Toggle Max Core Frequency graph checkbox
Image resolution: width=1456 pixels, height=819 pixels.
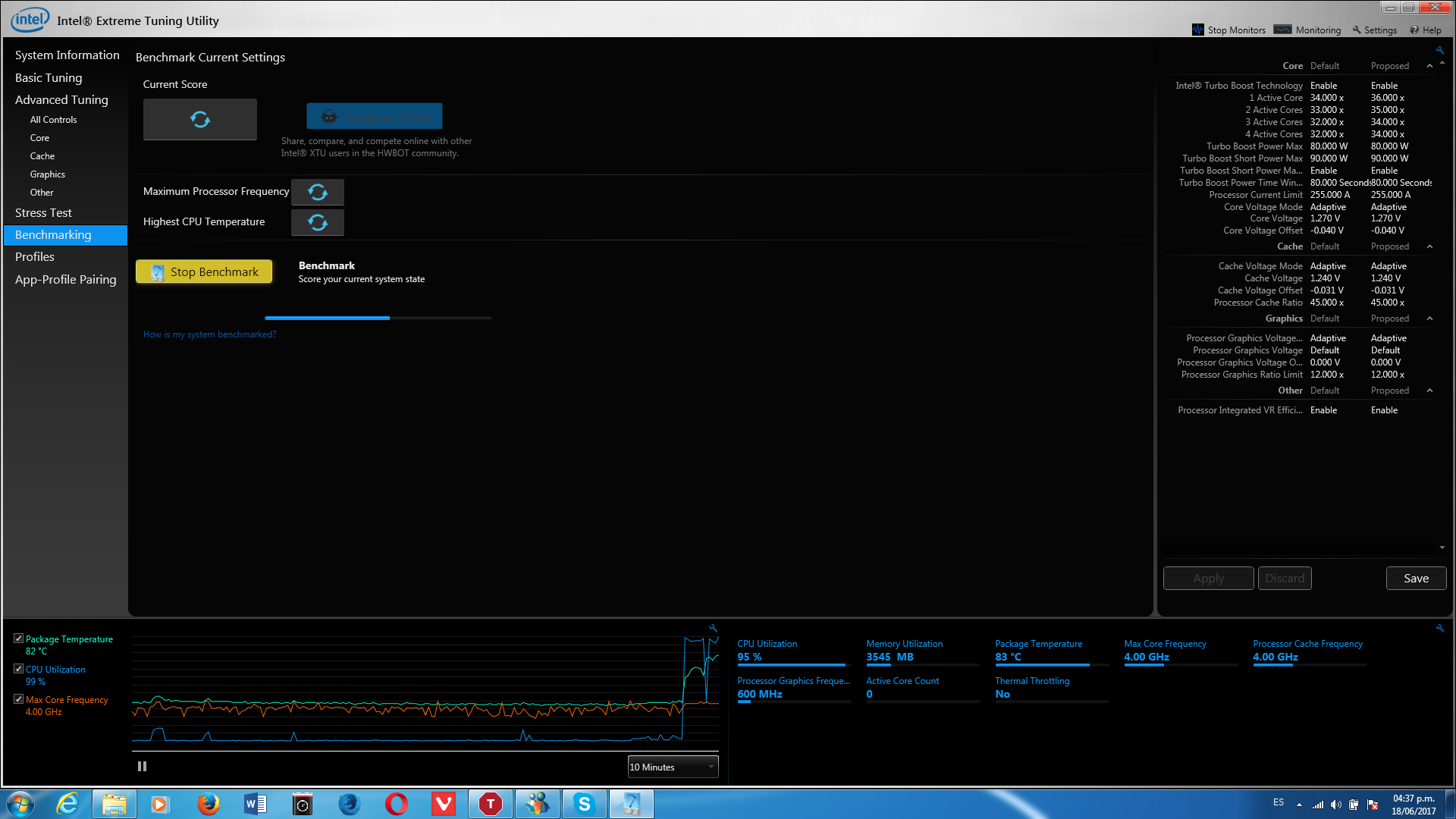click(19, 699)
